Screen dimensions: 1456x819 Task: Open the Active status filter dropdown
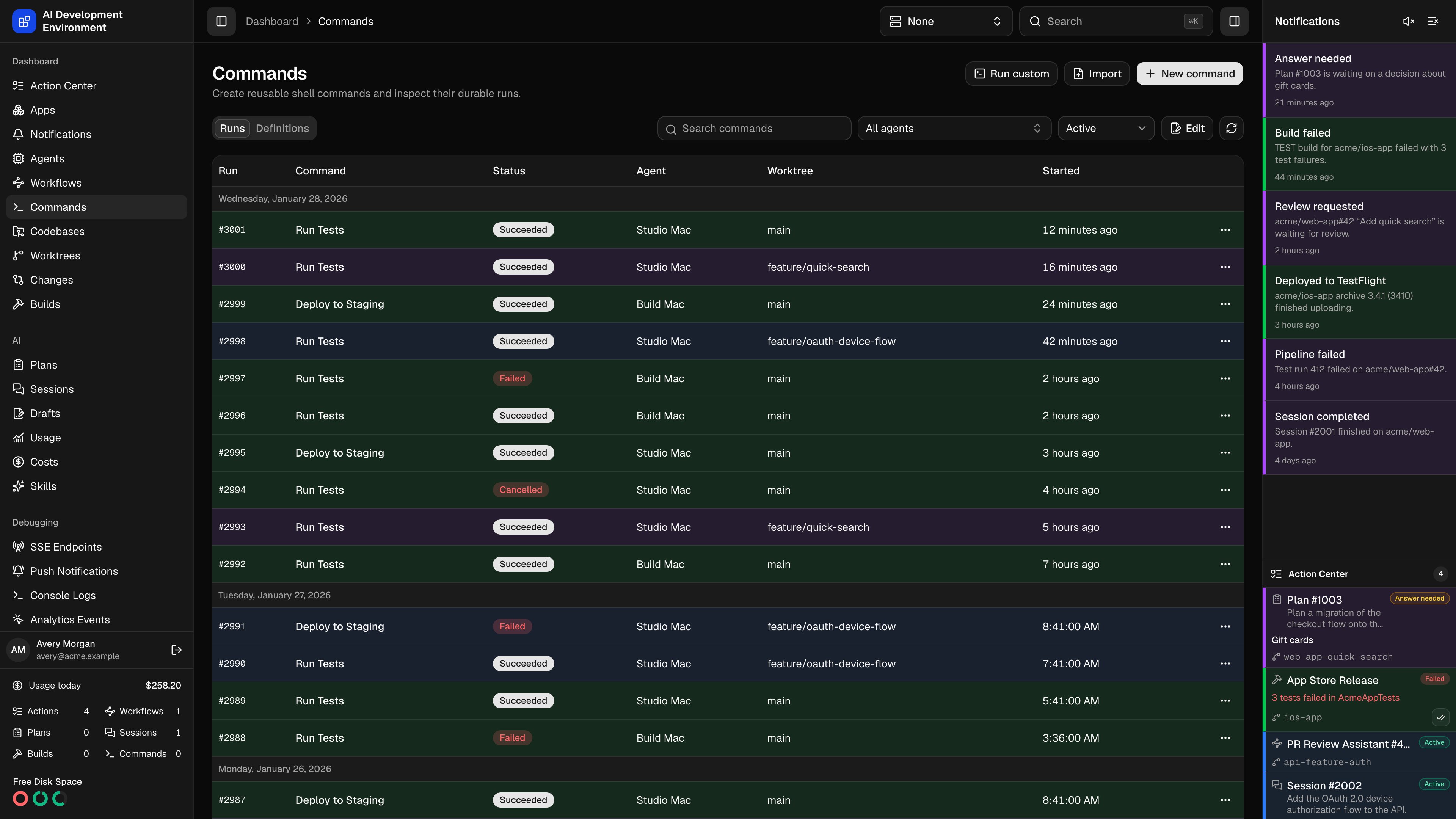pos(1106,128)
